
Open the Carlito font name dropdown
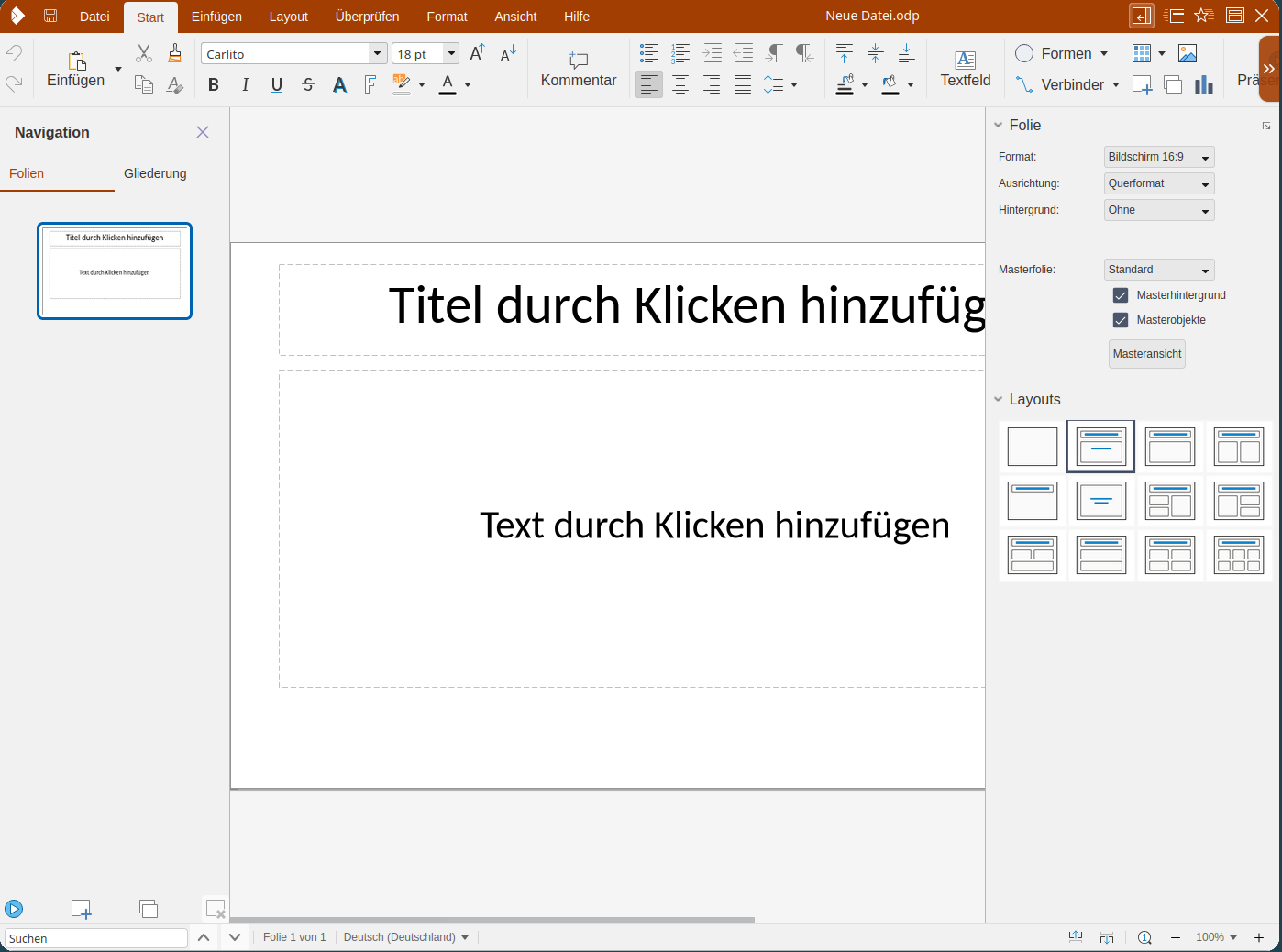(377, 54)
